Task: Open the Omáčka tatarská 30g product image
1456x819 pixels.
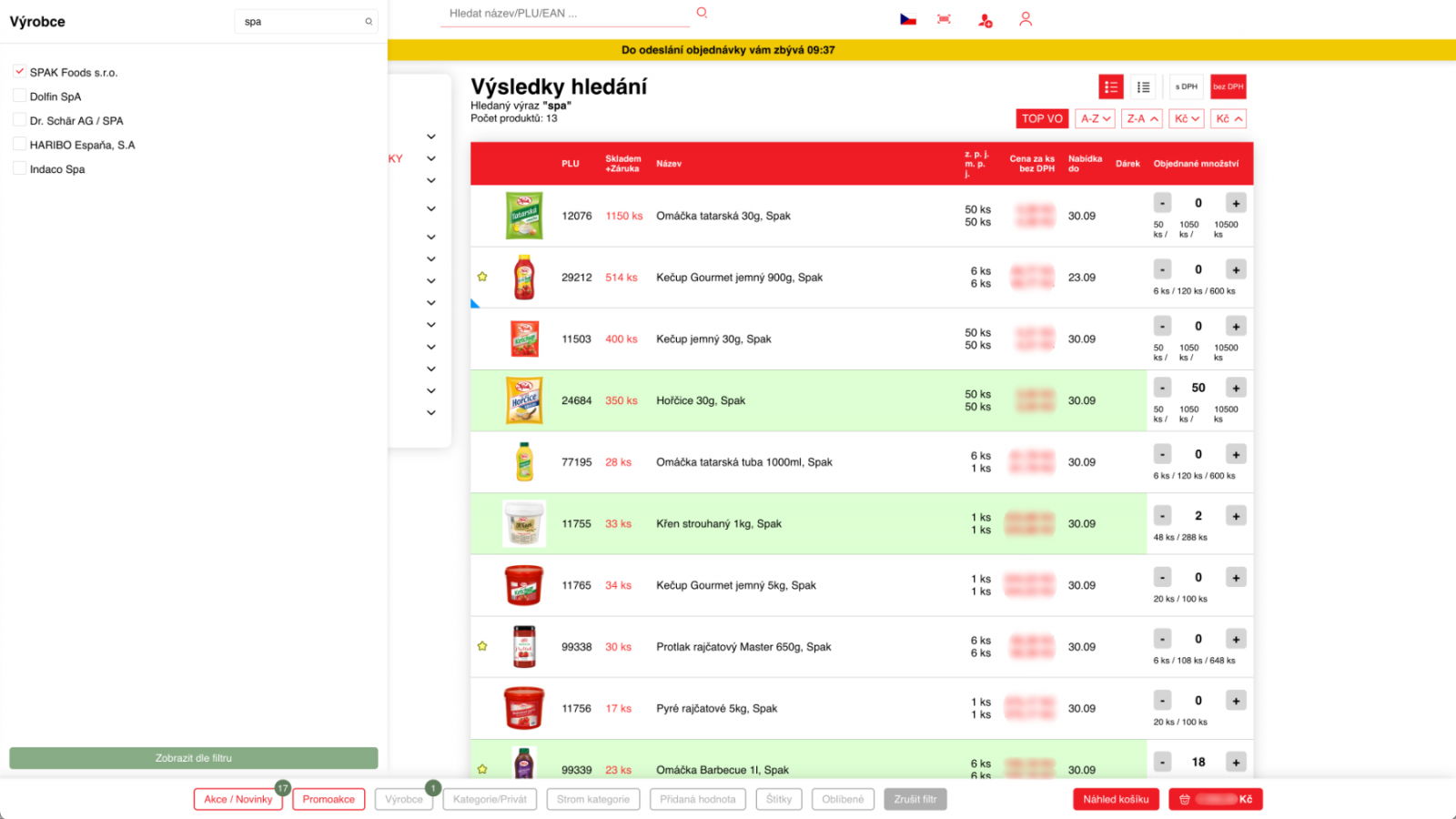Action: 524,216
